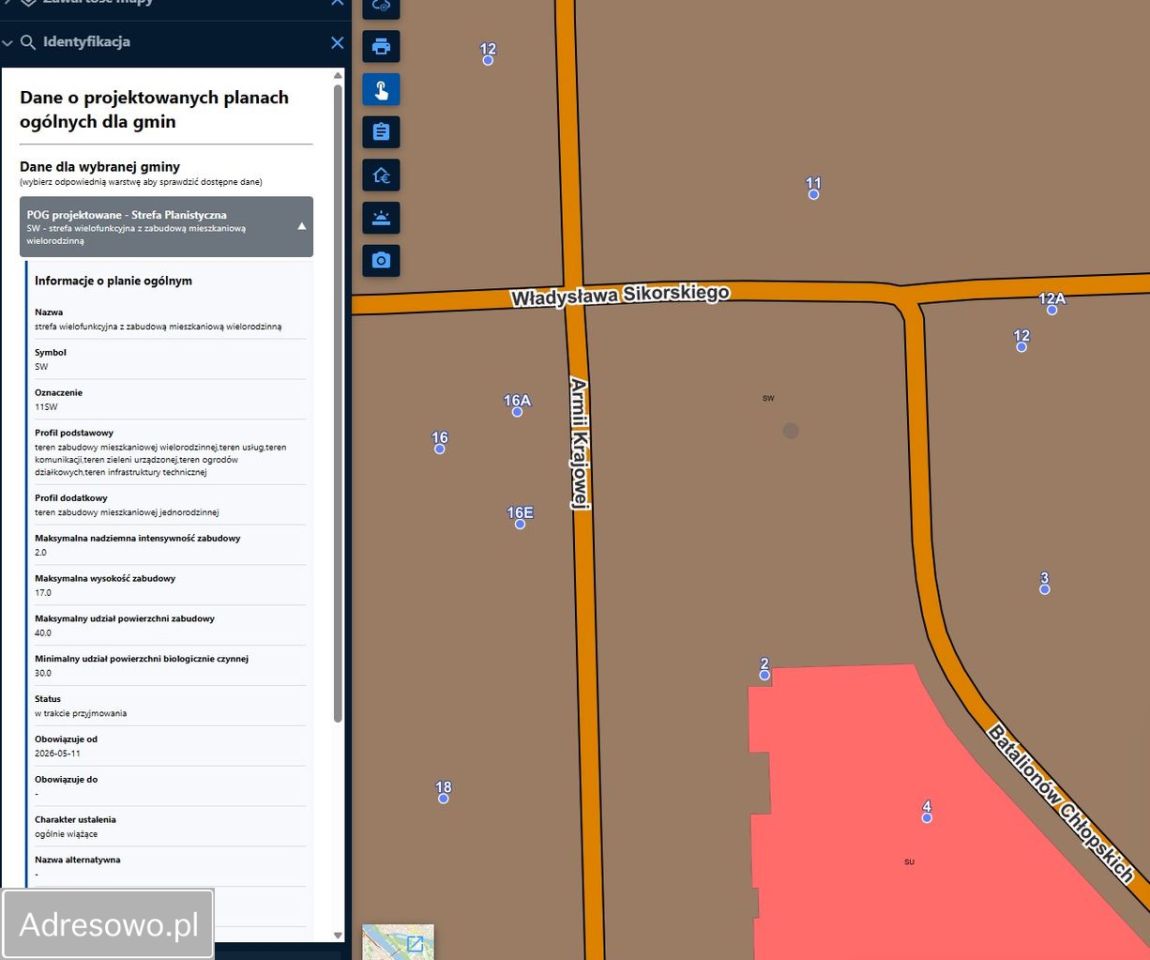Select address point 16E
Viewport: 1150px width, 960px height.
click(520, 524)
